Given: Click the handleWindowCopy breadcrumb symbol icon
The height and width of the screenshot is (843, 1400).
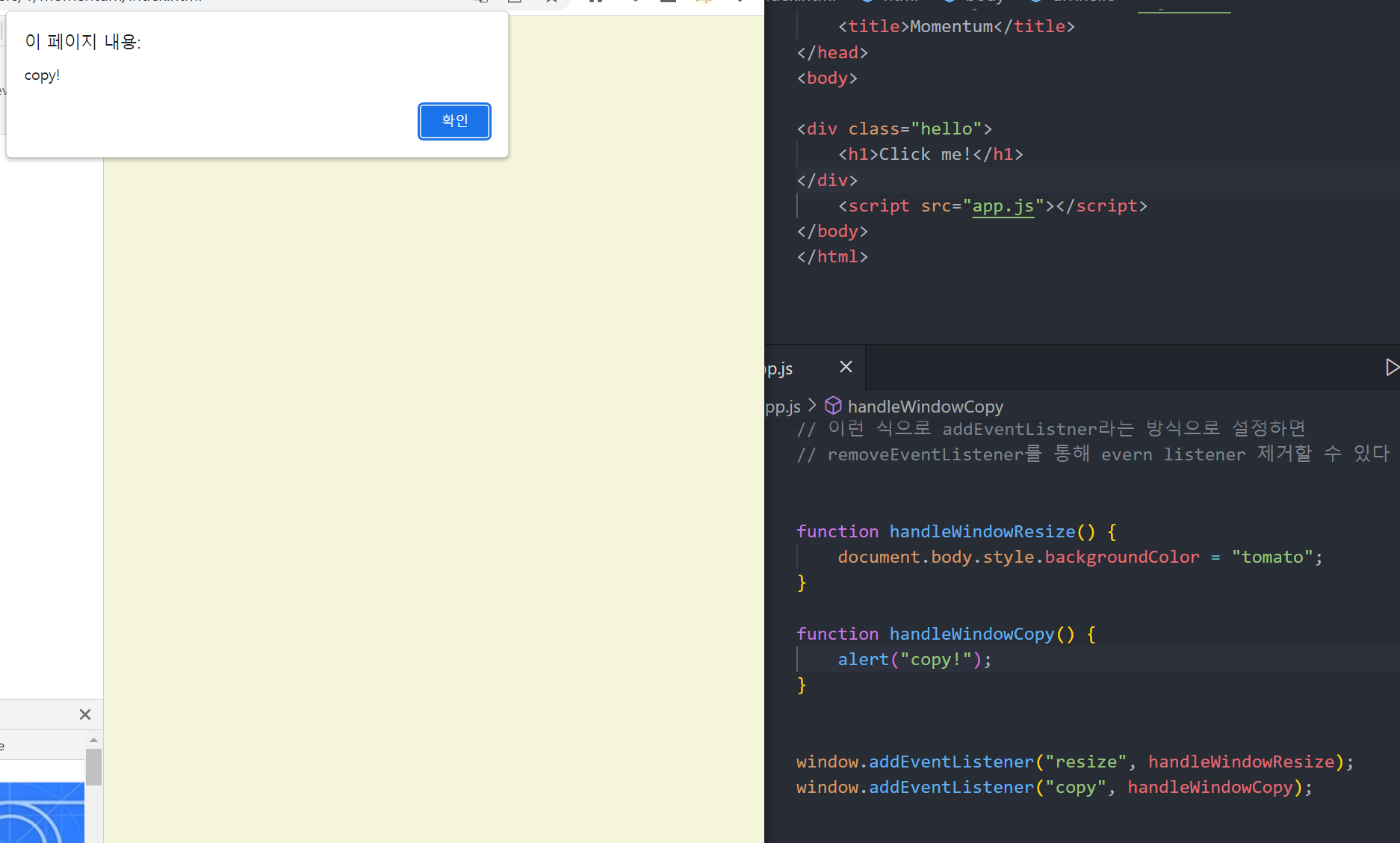Looking at the screenshot, I should pyautogui.click(x=833, y=406).
